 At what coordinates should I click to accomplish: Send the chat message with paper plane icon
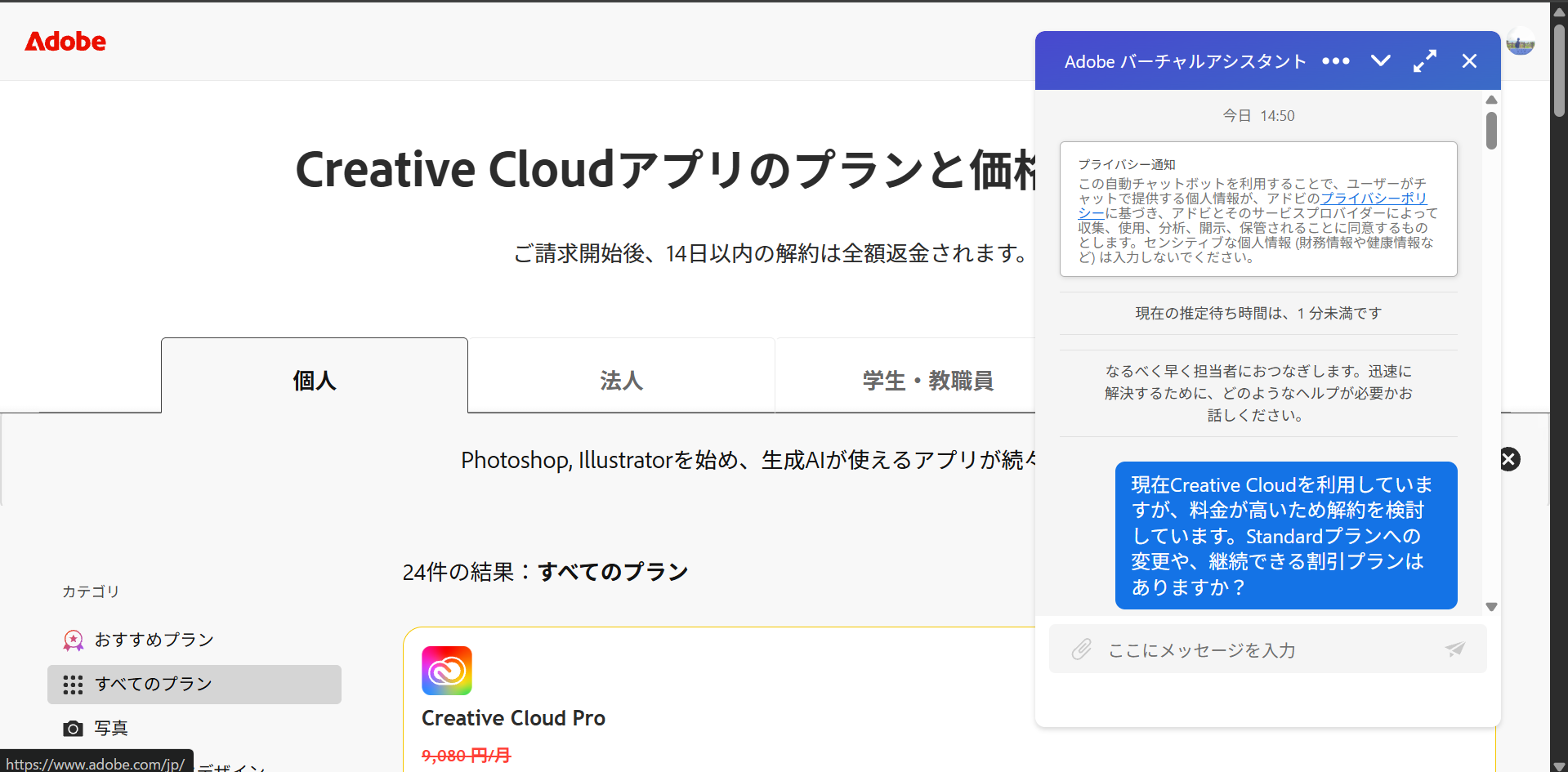point(1454,649)
